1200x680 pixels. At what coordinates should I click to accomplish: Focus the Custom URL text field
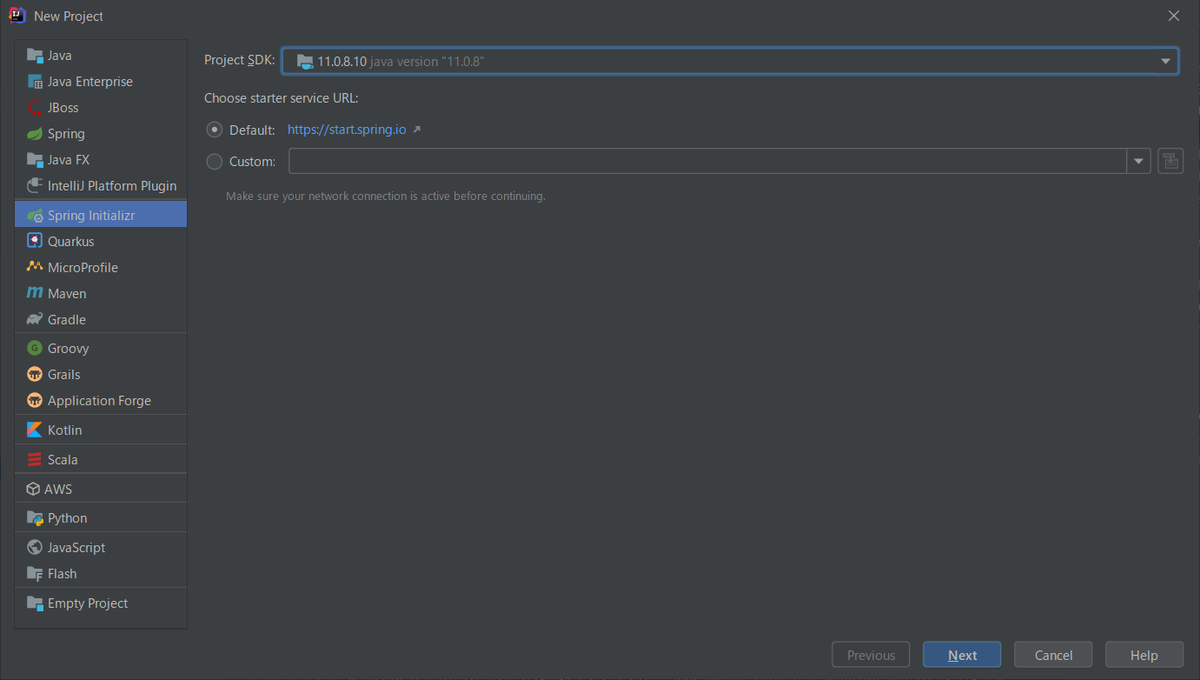708,161
